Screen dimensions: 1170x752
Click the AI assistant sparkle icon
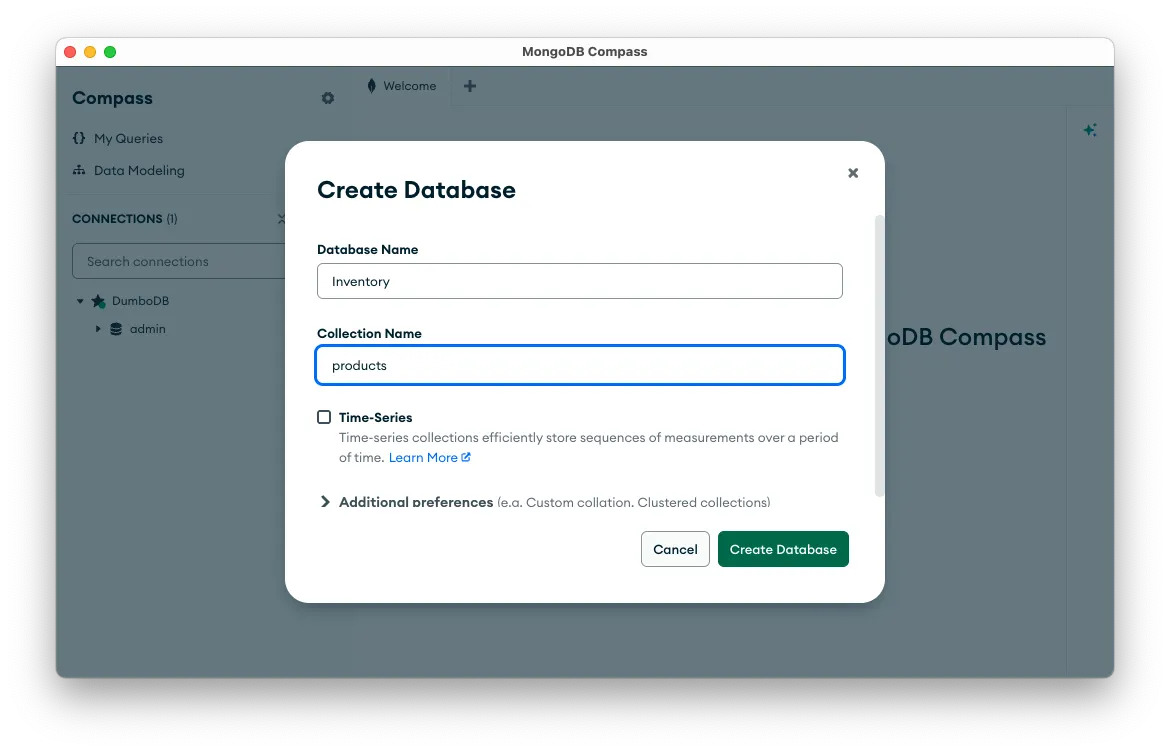click(x=1090, y=130)
